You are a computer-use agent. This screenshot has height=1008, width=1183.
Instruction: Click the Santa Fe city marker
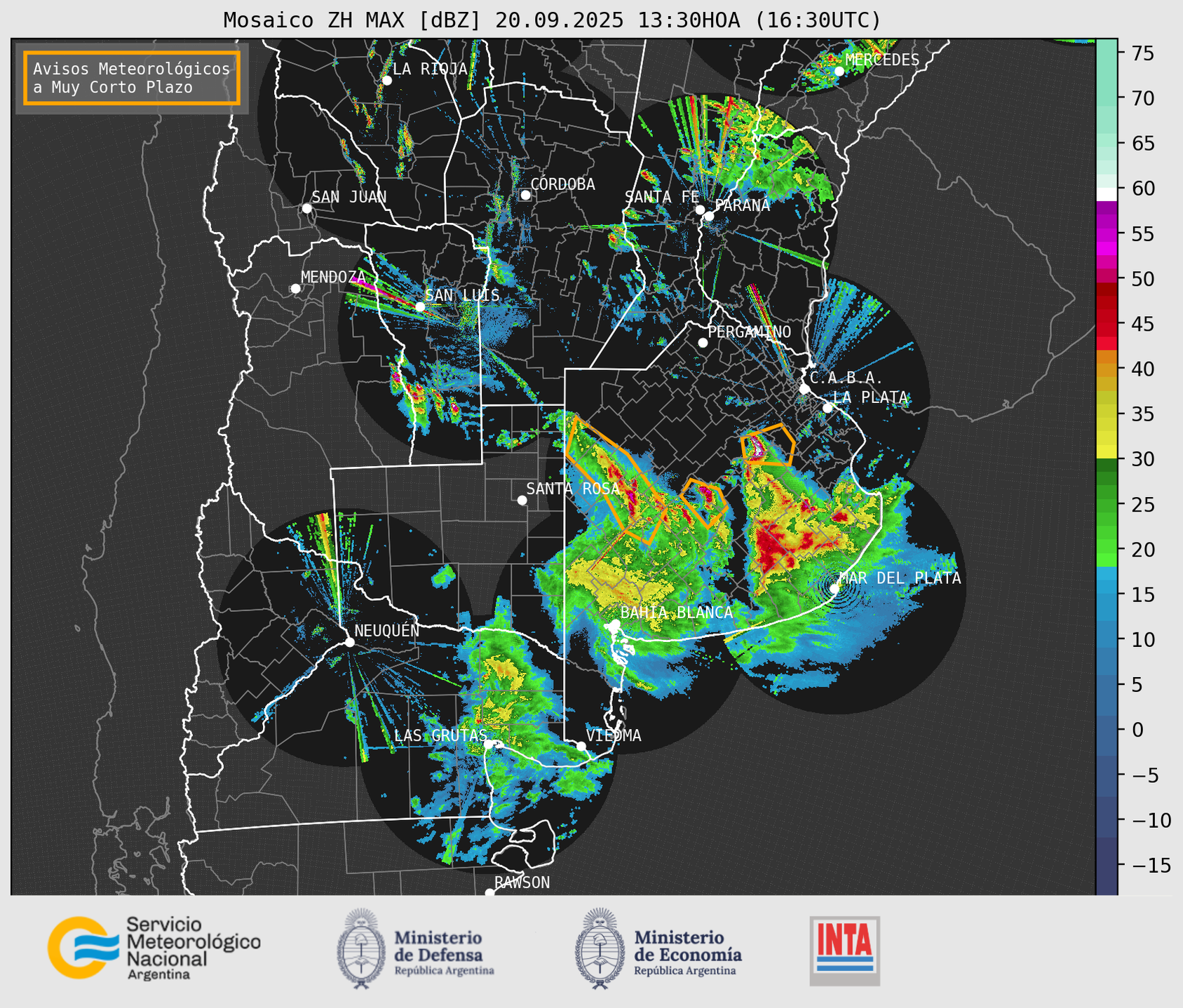pos(700,210)
